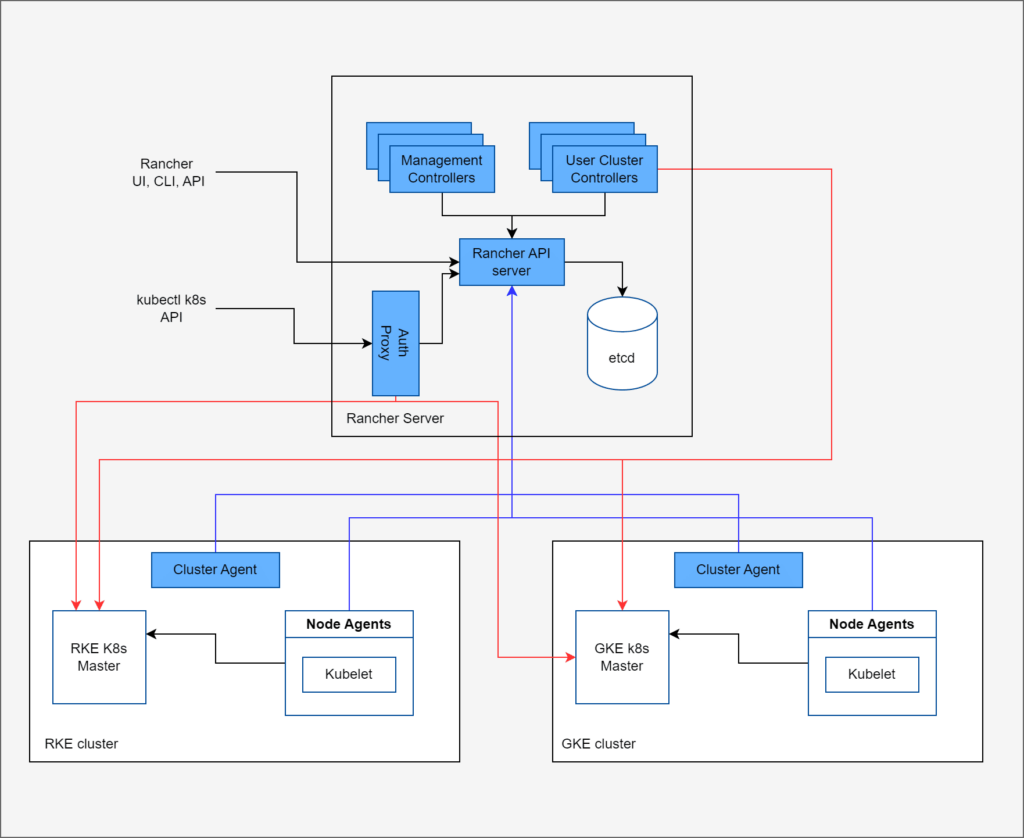Click Cluster Agent in the GKE cluster

click(x=738, y=569)
